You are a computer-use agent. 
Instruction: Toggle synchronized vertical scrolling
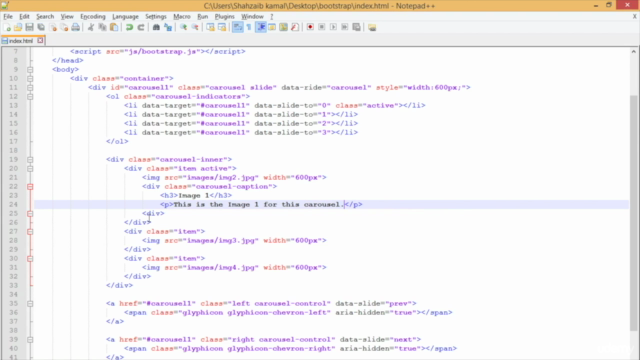pyautogui.click(x=210, y=27)
